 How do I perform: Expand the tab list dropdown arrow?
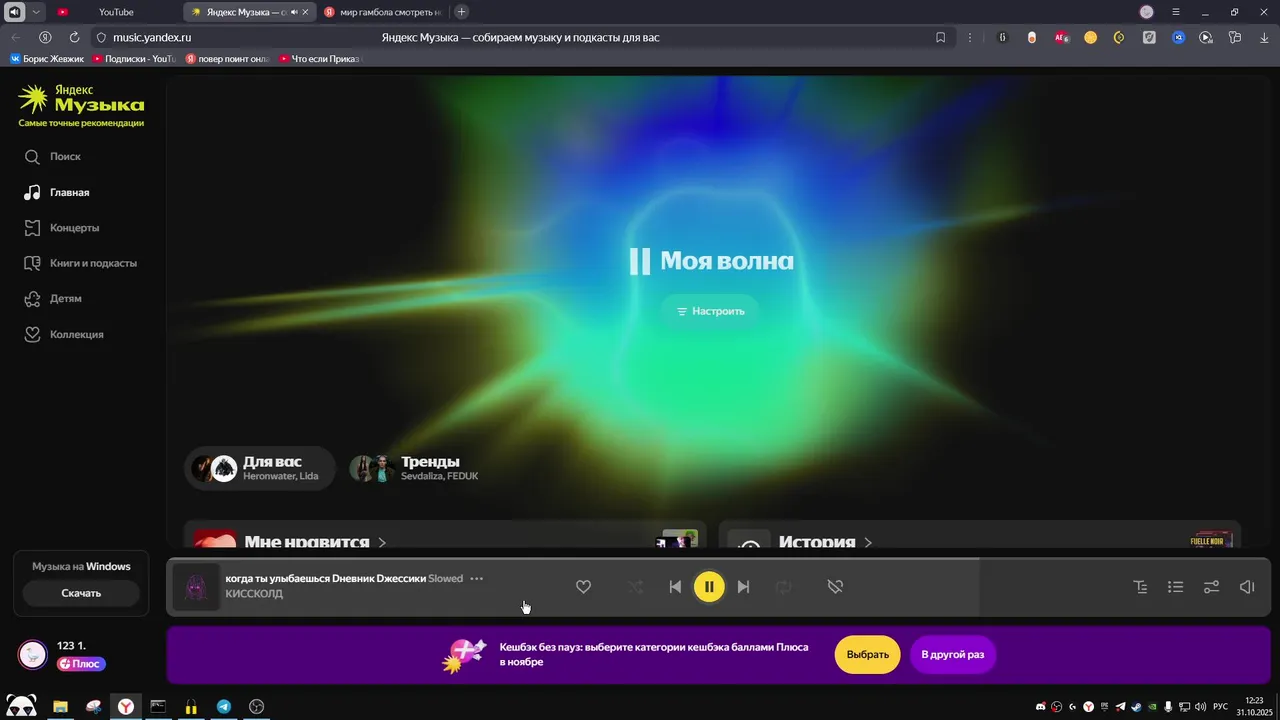point(37,12)
